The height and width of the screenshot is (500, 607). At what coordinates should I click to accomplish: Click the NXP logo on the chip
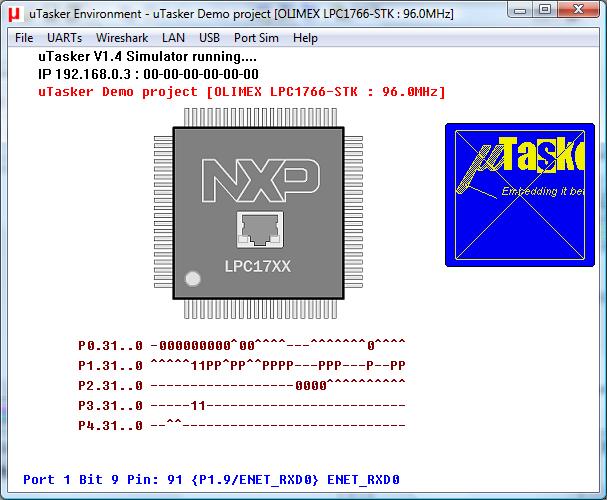261,181
